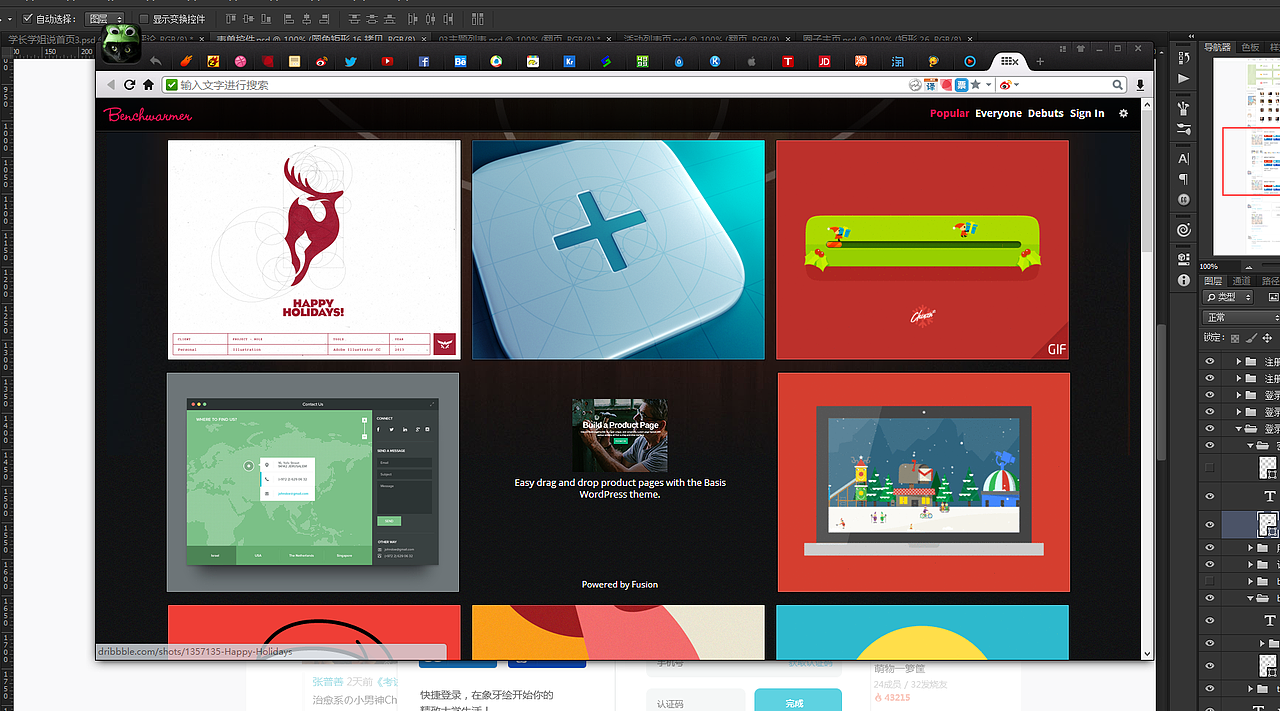This screenshot has width=1280, height=711.
Task: Switch to the 通道 tab
Action: [1241, 281]
